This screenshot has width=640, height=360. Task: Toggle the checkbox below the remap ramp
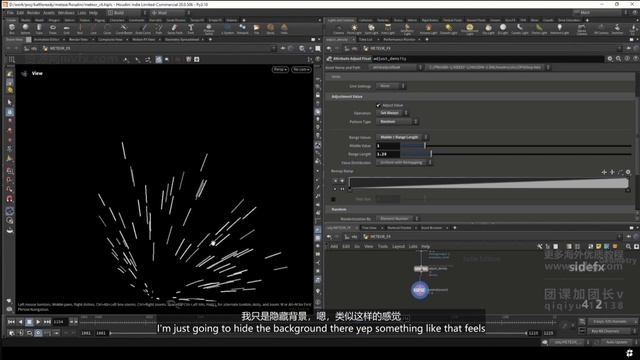pos(333,199)
